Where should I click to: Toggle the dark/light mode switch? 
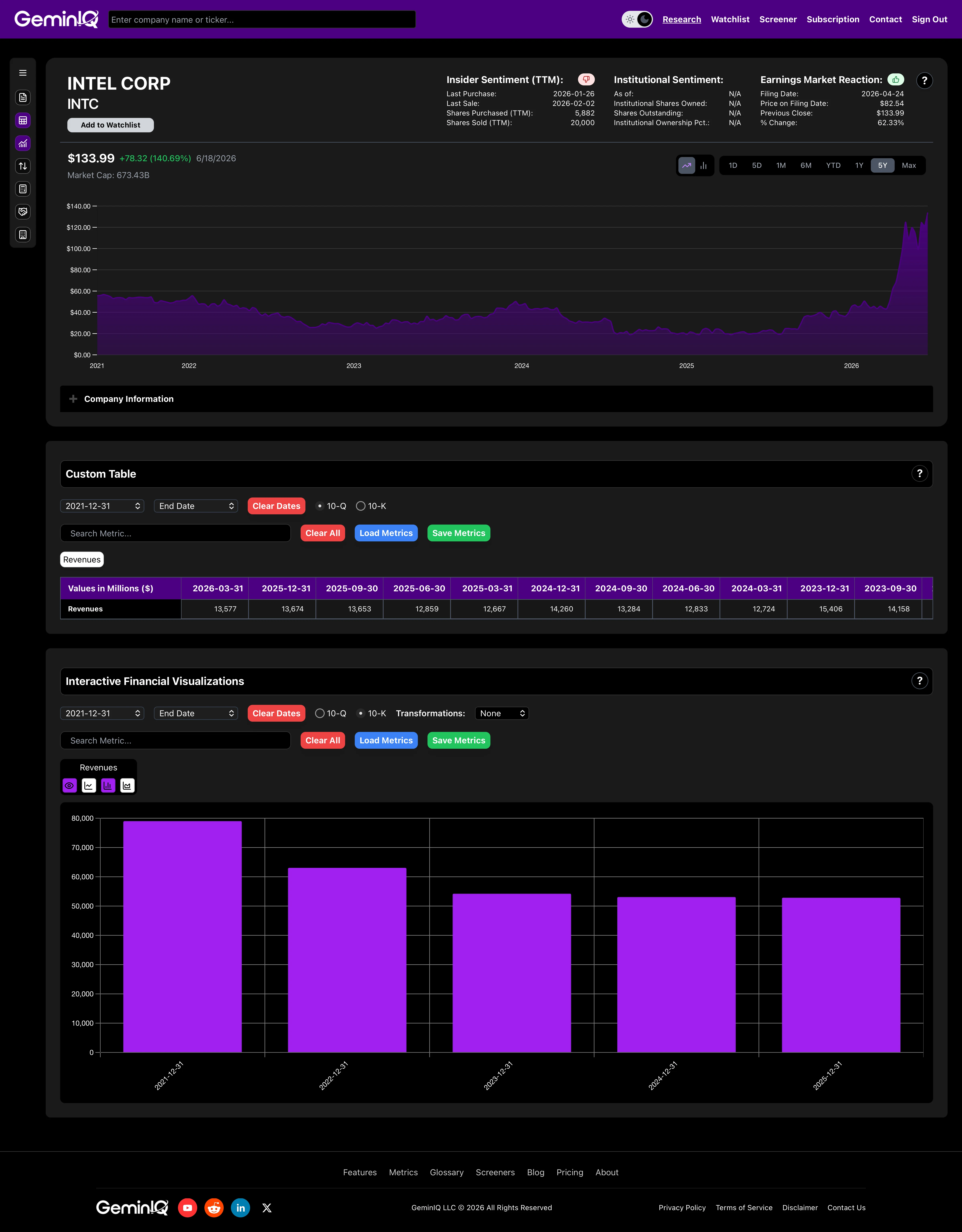[x=637, y=19]
